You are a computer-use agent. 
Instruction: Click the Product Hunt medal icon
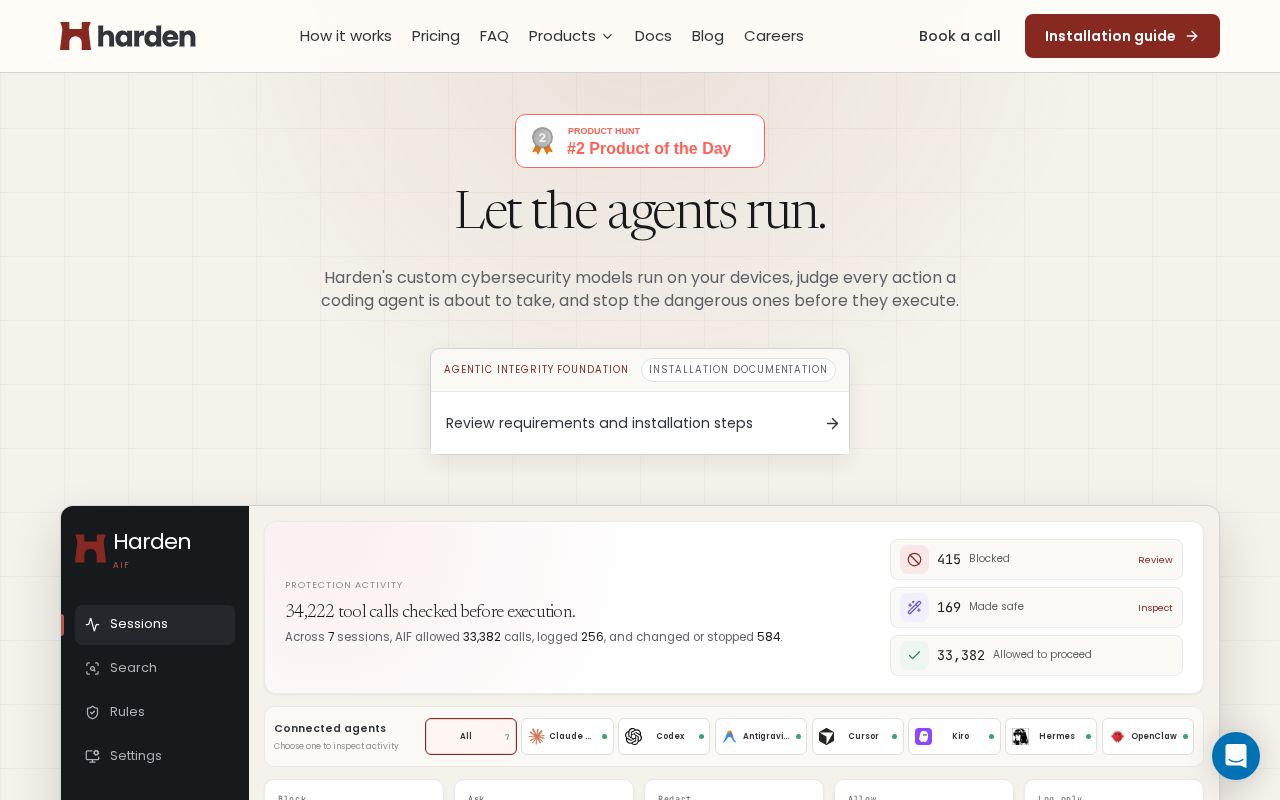pyautogui.click(x=542, y=141)
